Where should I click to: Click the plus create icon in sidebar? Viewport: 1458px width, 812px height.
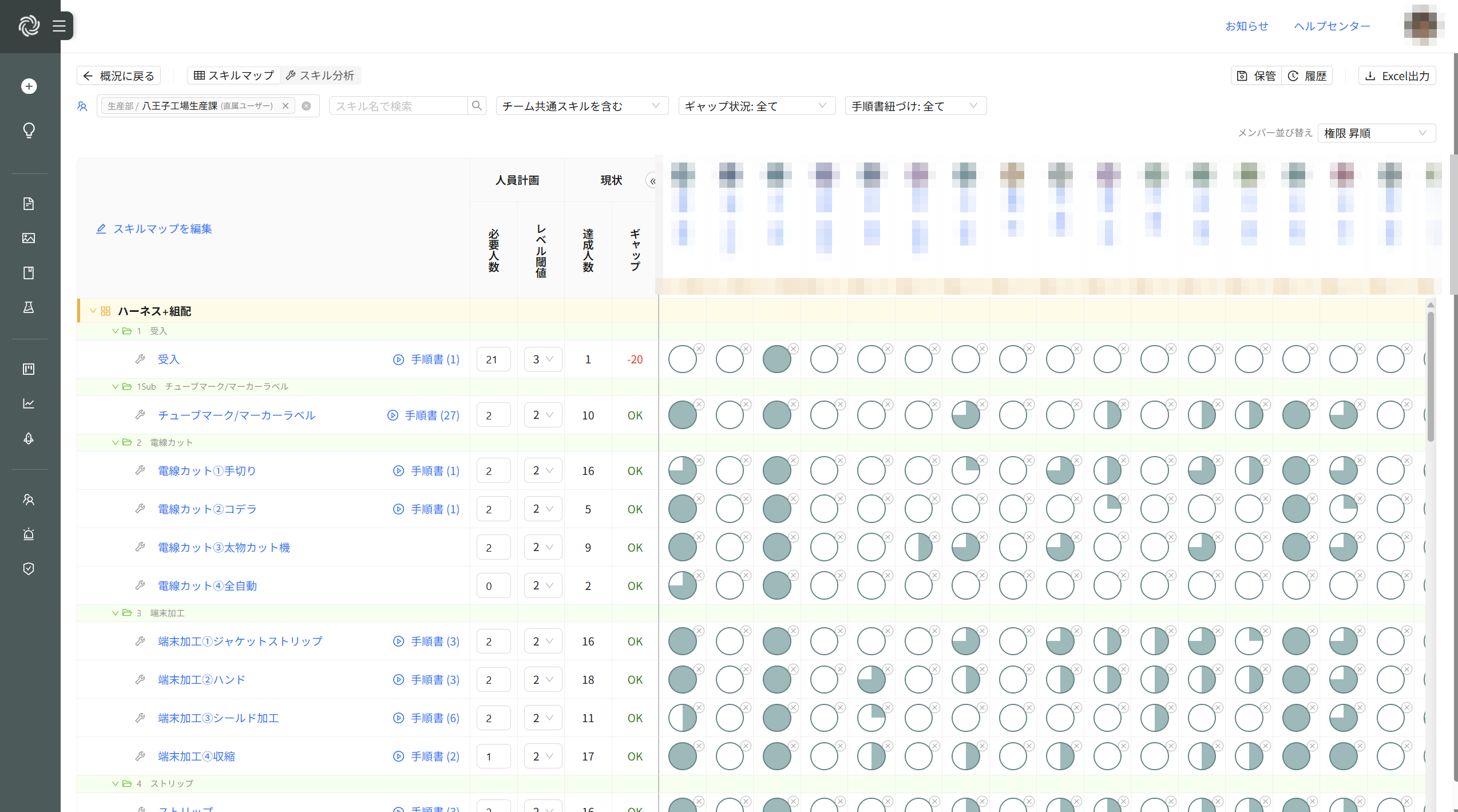[x=29, y=86]
